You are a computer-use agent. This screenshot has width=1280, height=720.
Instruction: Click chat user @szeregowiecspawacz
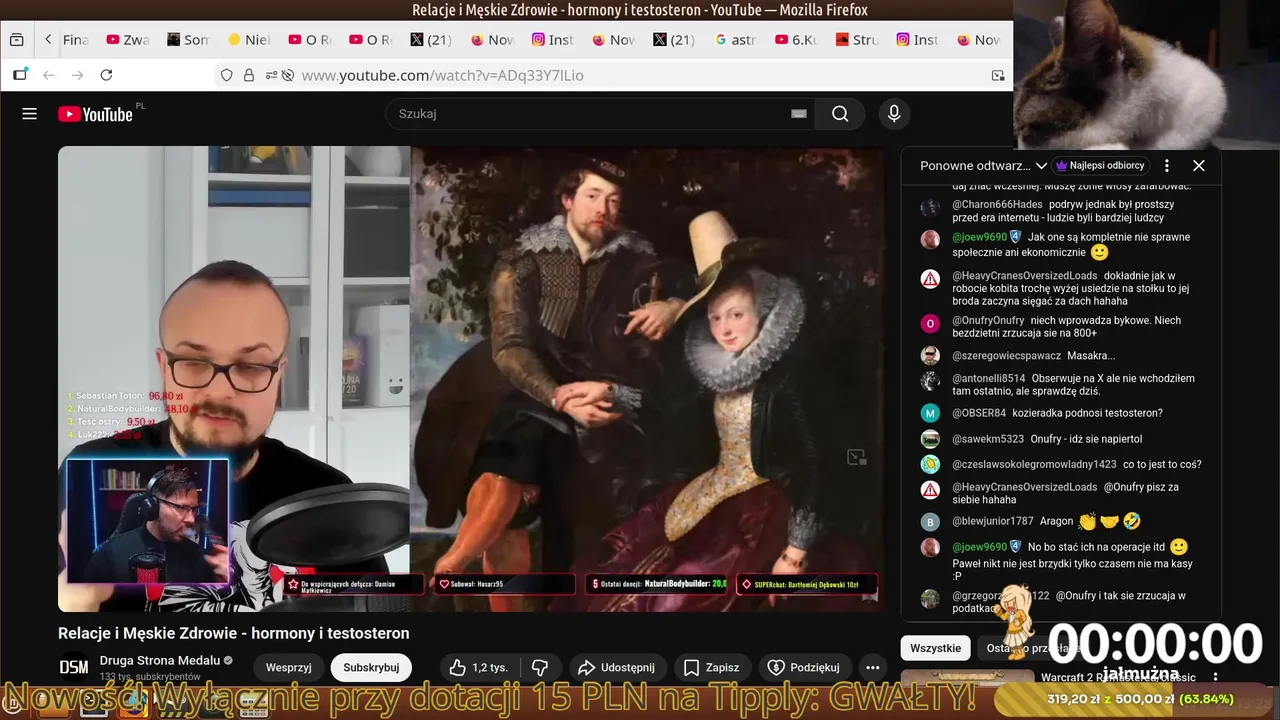coord(1006,355)
